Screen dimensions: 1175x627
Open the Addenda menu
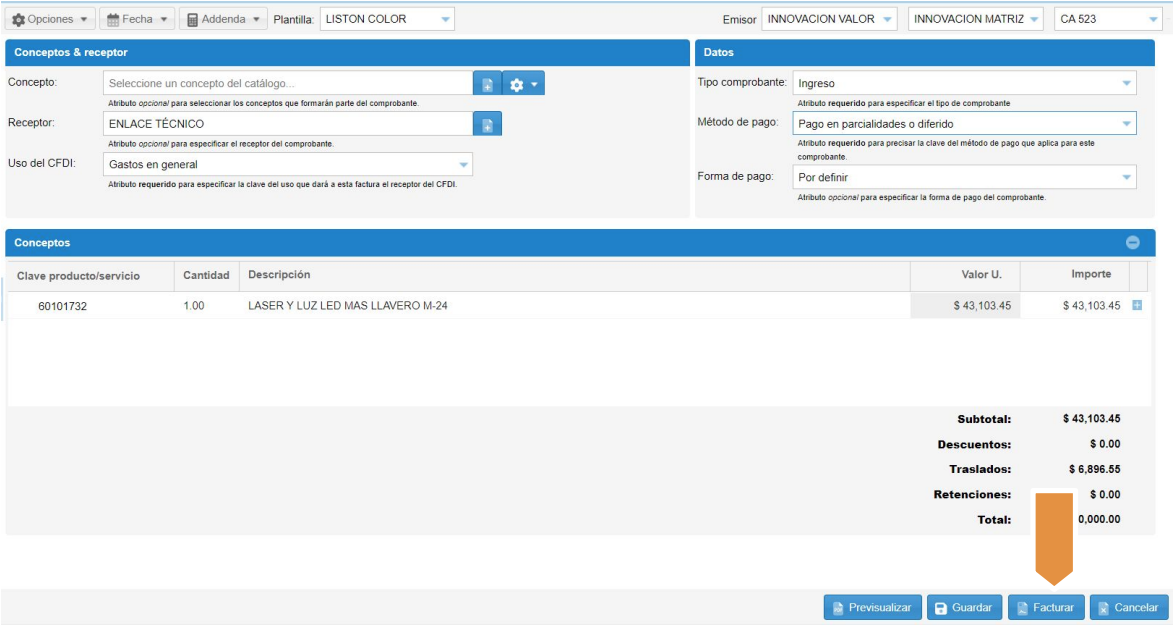coord(223,19)
